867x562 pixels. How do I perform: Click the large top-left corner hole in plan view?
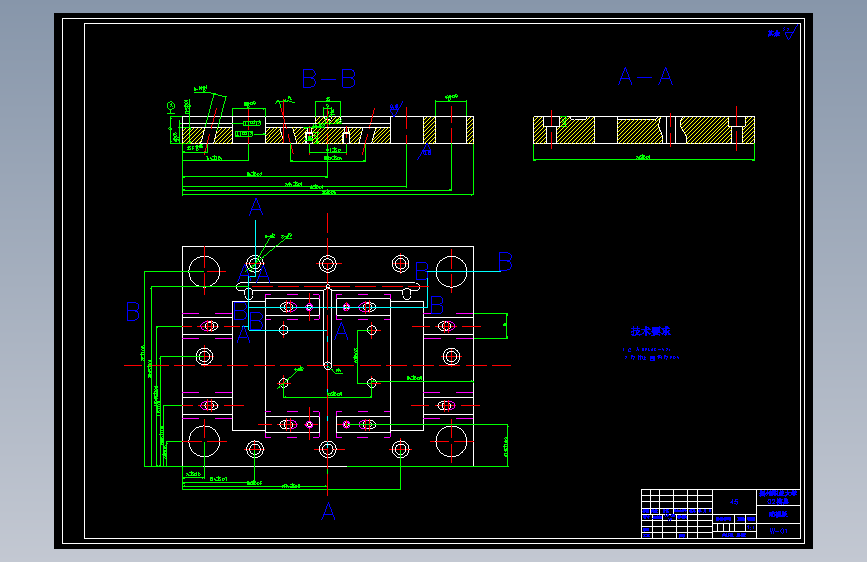pyautogui.click(x=205, y=272)
